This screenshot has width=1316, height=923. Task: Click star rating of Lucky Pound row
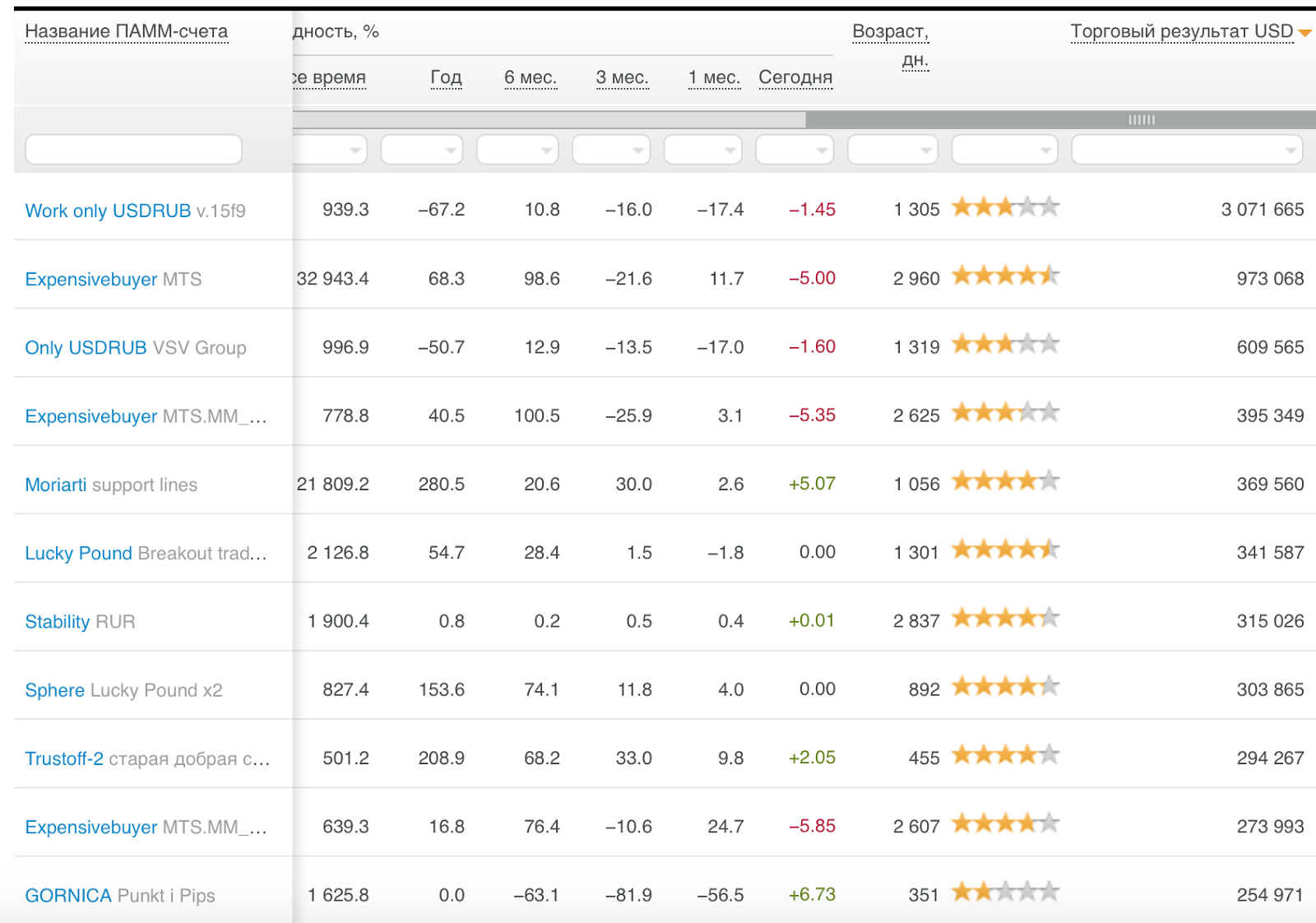click(x=1005, y=550)
